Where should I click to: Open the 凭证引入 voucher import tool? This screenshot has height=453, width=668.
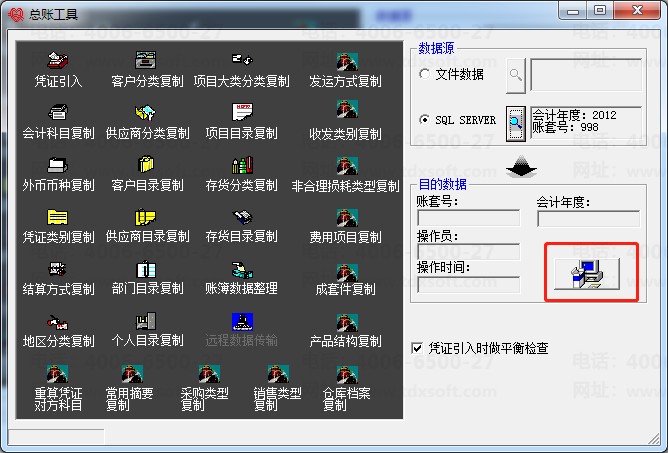tap(58, 61)
